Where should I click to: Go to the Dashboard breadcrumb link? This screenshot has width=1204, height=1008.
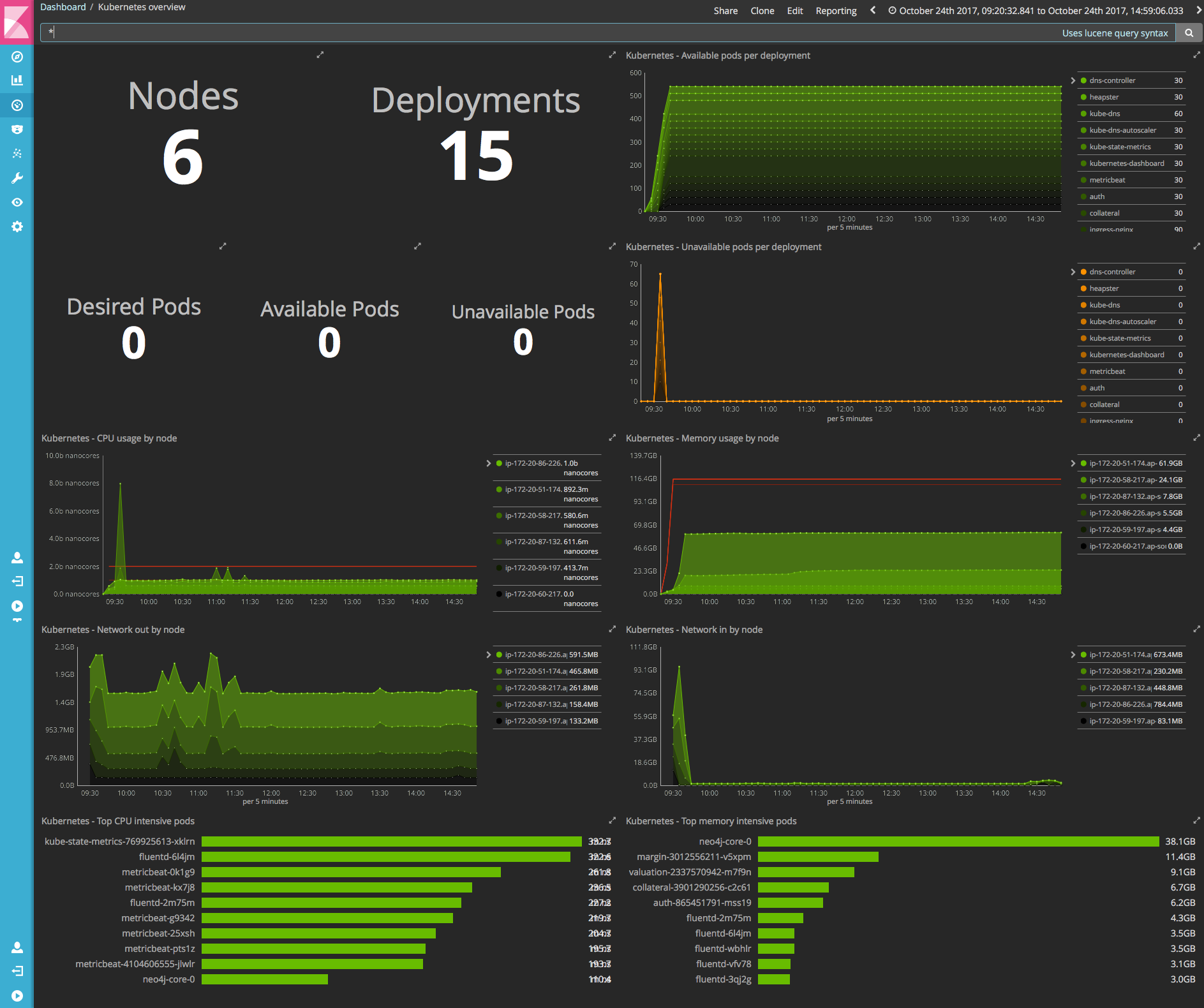(x=63, y=7)
